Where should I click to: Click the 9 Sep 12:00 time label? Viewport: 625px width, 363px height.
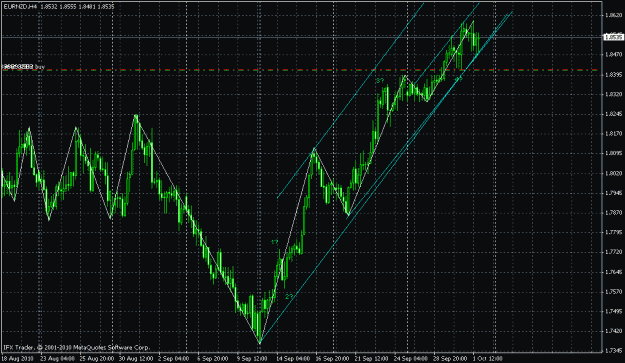tap(253, 358)
